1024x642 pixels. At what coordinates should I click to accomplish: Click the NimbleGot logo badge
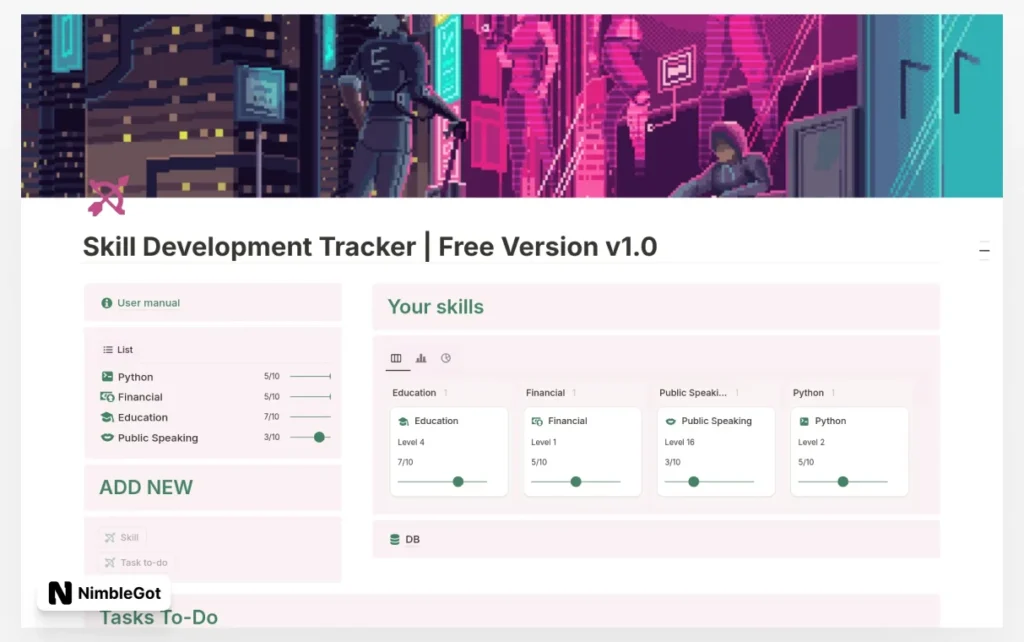(104, 593)
